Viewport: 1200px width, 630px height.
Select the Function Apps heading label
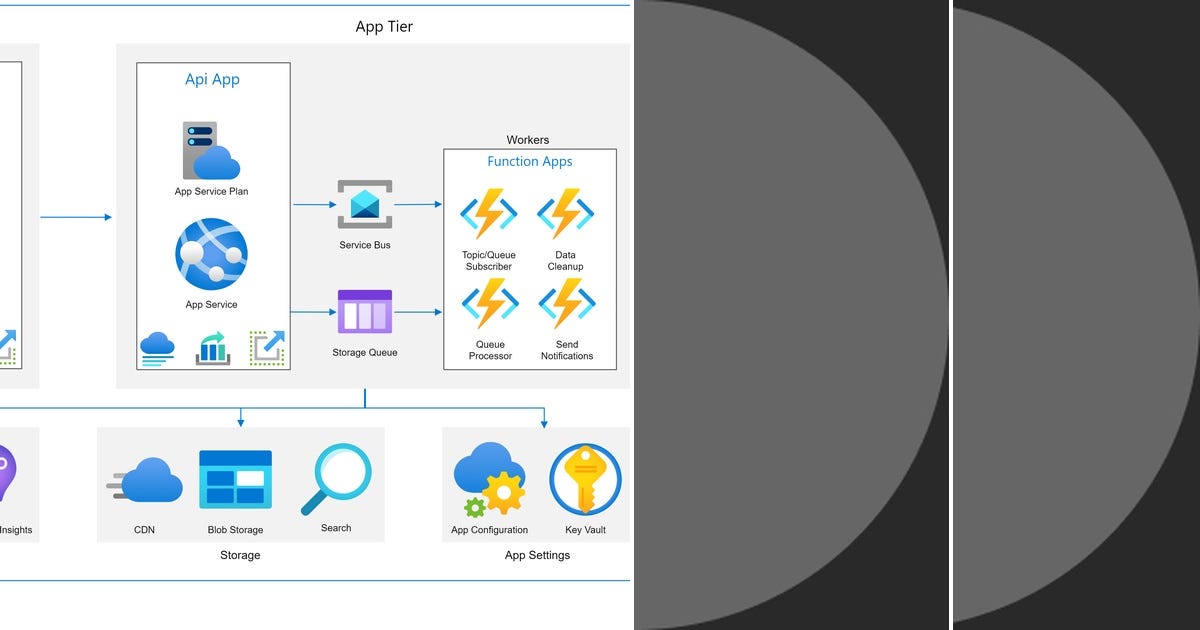[530, 161]
